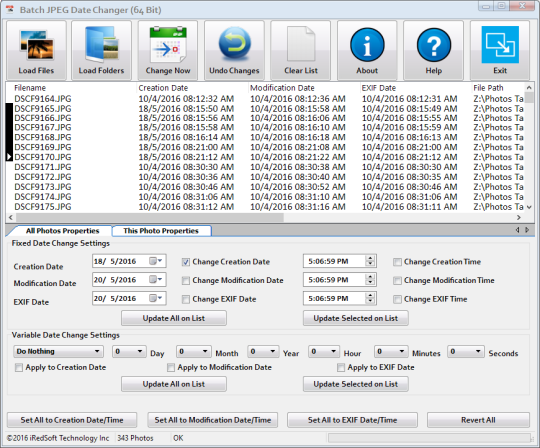Switch to the This Photo Properties tab
Image resolution: width=540 pixels, height=448 pixels.
pyautogui.click(x=161, y=231)
